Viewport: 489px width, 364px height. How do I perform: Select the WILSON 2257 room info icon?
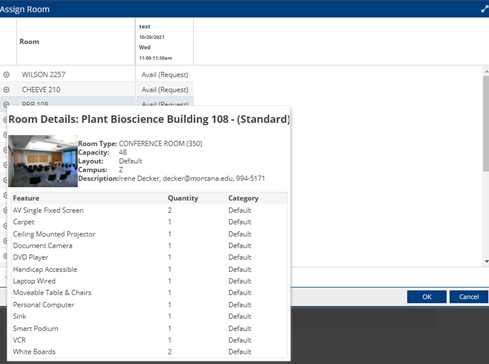pyautogui.click(x=6, y=75)
